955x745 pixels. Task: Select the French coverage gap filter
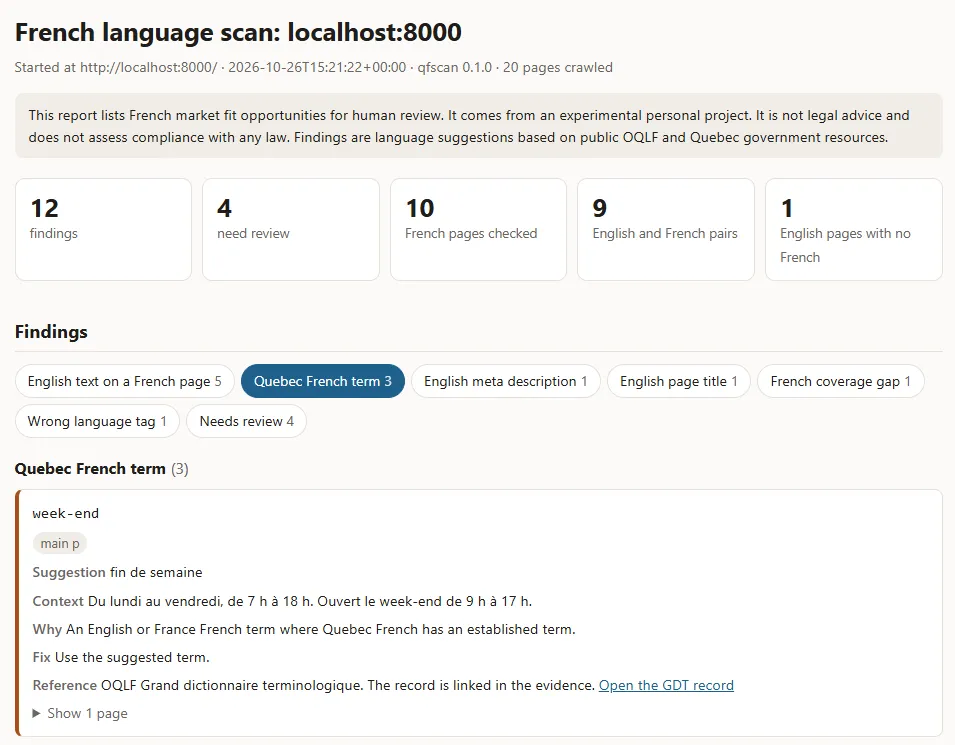coord(840,381)
